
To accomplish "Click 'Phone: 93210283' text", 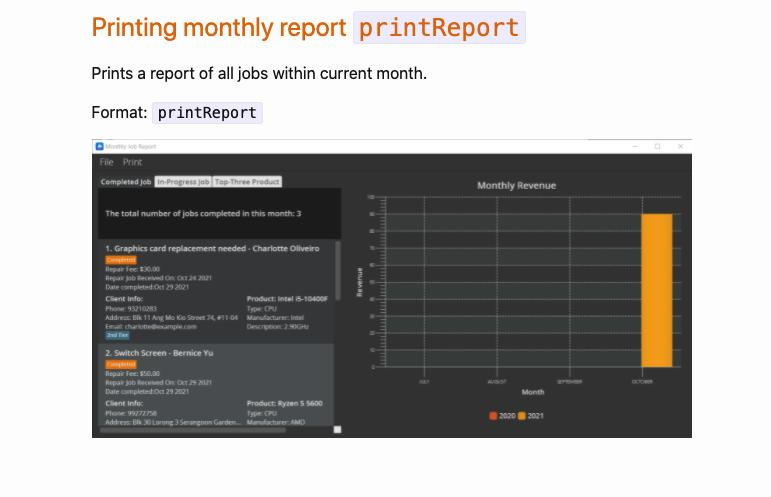I will coord(131,309).
